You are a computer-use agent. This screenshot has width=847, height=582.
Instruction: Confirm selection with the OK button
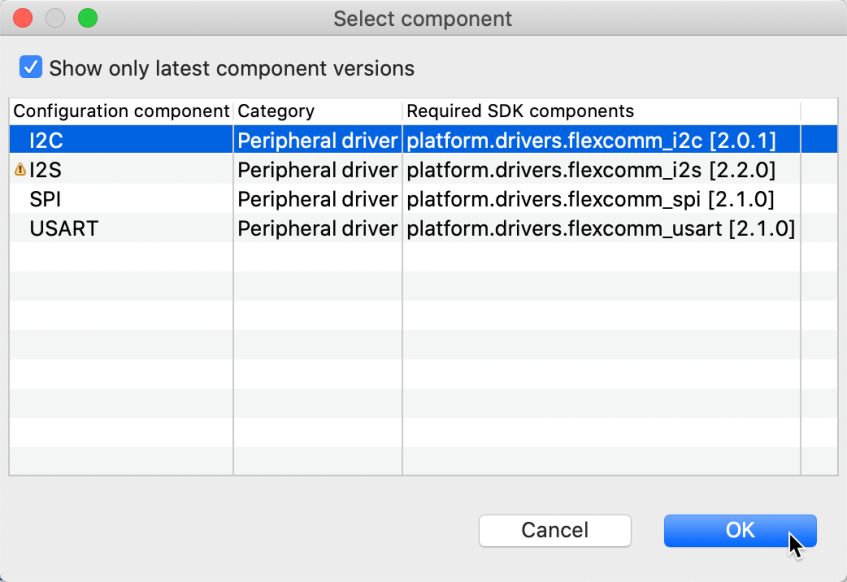coord(739,531)
